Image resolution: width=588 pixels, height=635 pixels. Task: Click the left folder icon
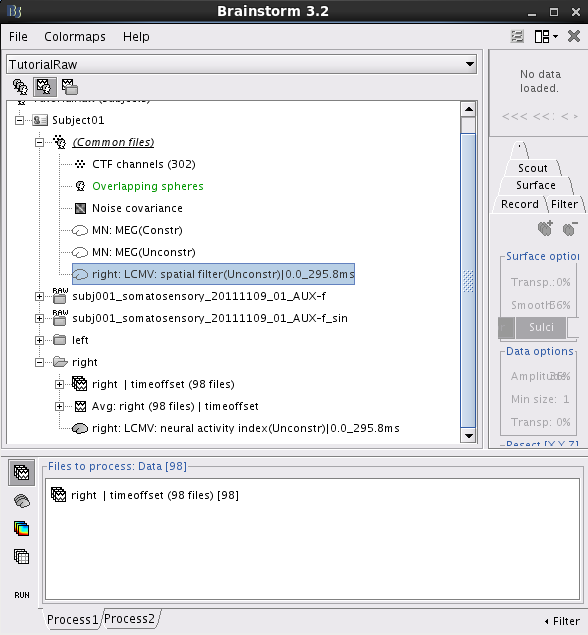(60, 340)
